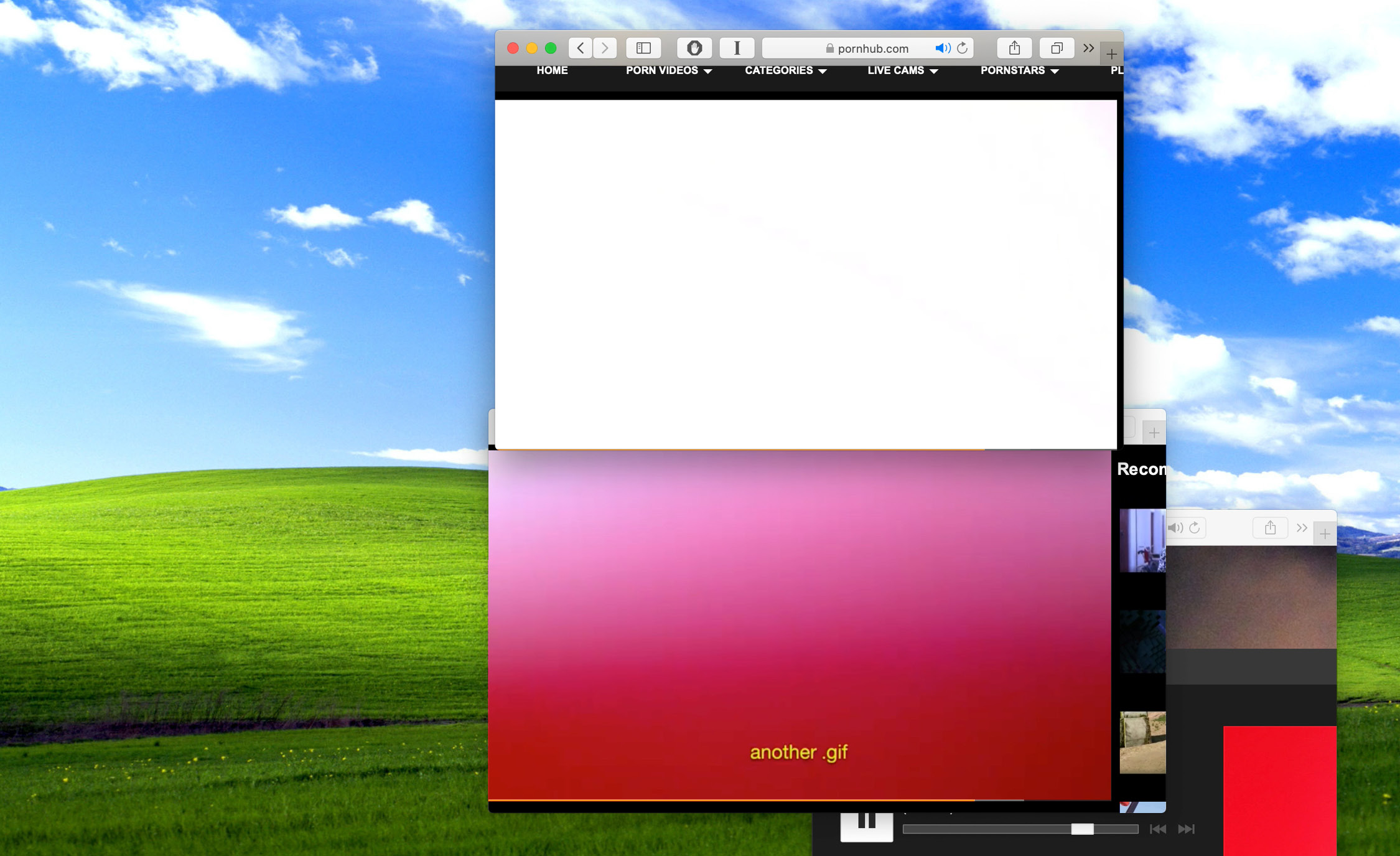Click the 'I' extension toolbar icon
The image size is (1400, 856).
[737, 48]
